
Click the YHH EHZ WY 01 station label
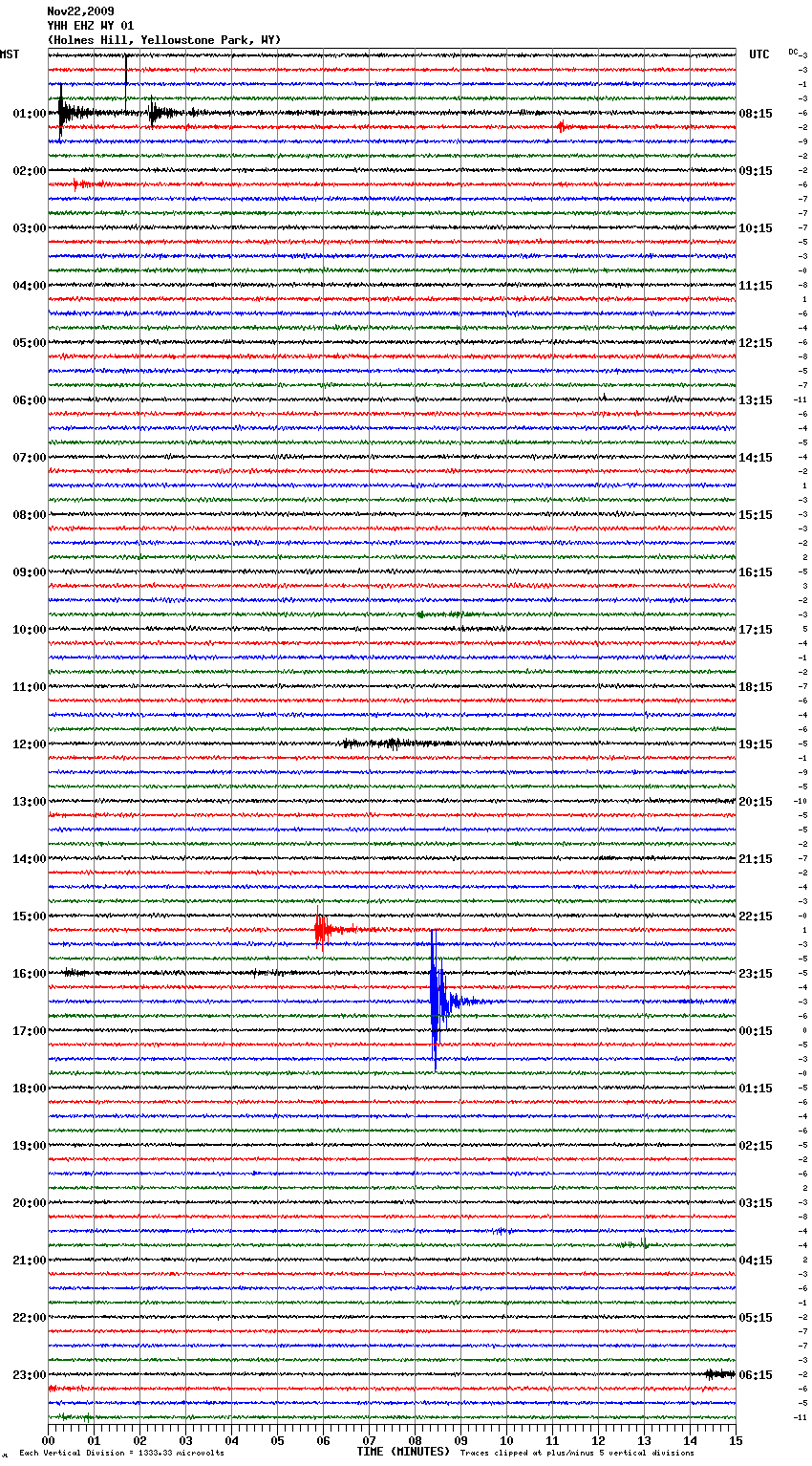click(x=91, y=26)
